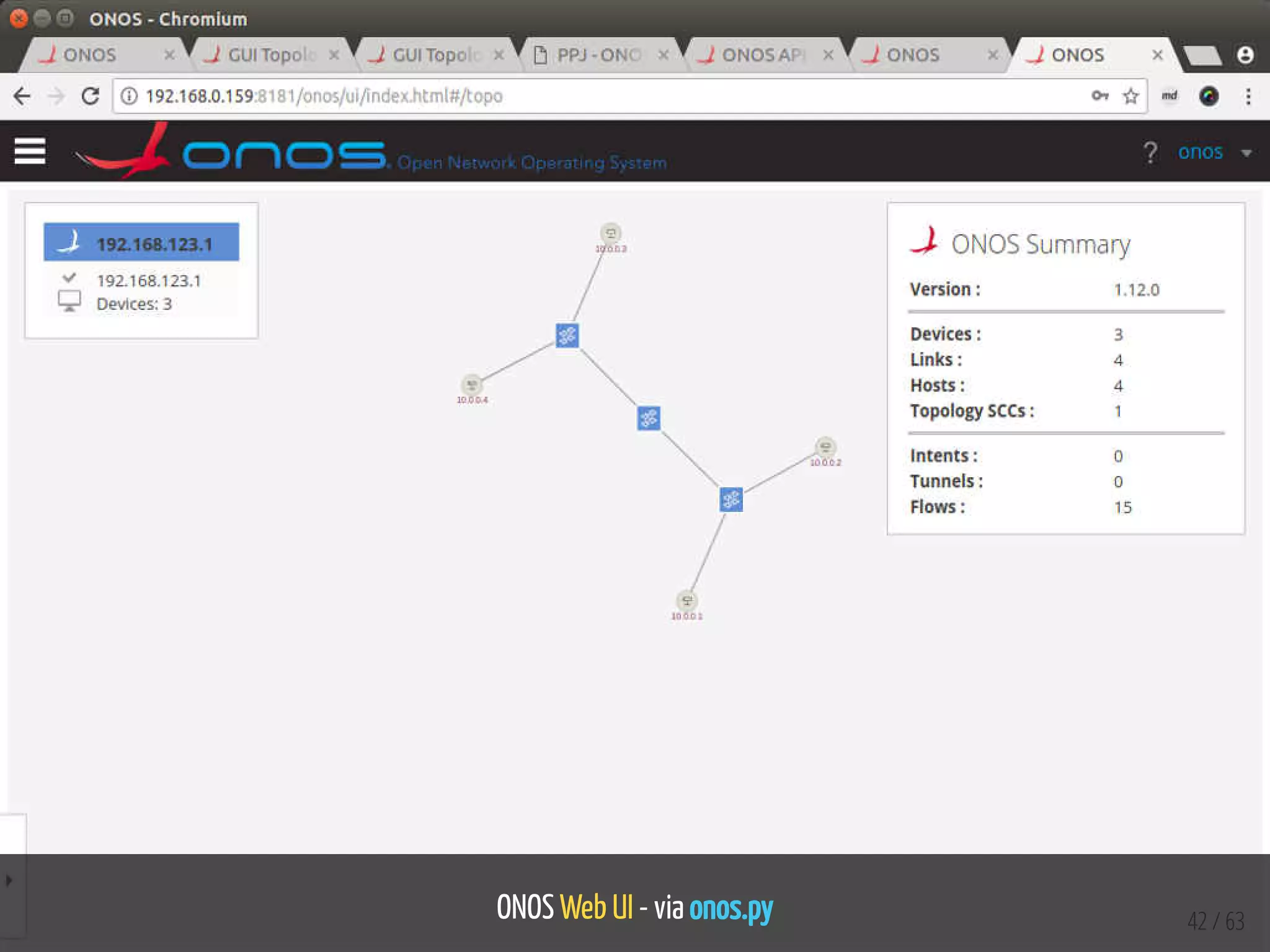Click the md browser extension icon
Screen dimensions: 1270x952
click(1170, 95)
